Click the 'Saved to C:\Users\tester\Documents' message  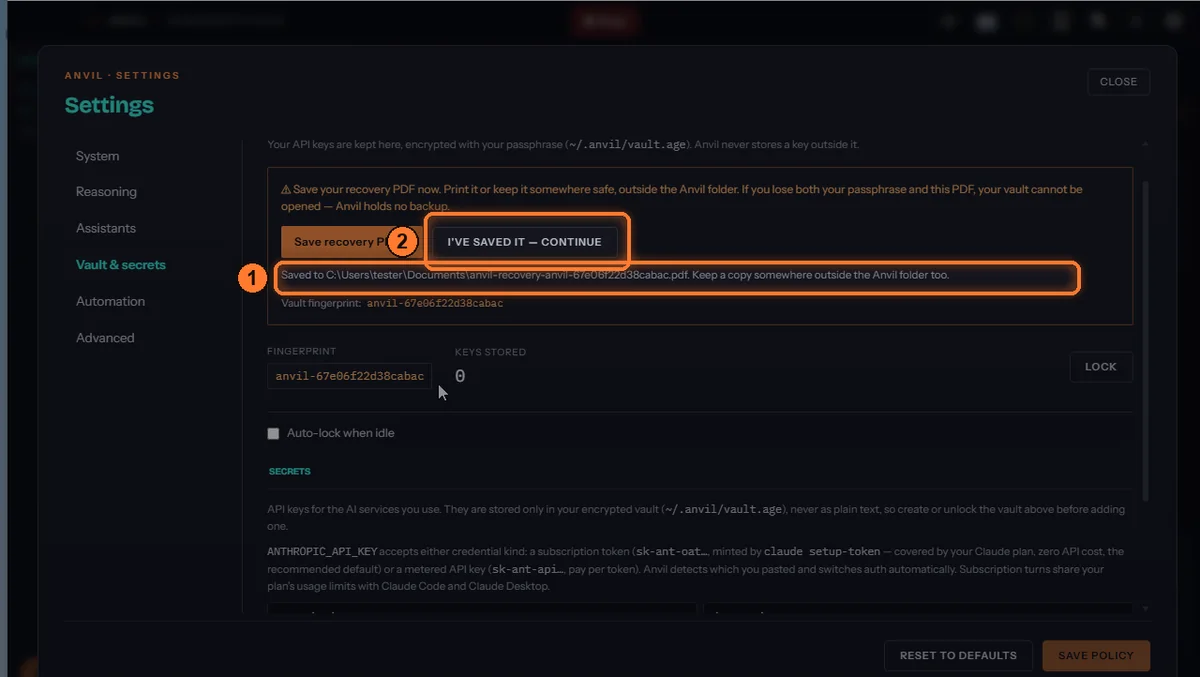(615, 275)
